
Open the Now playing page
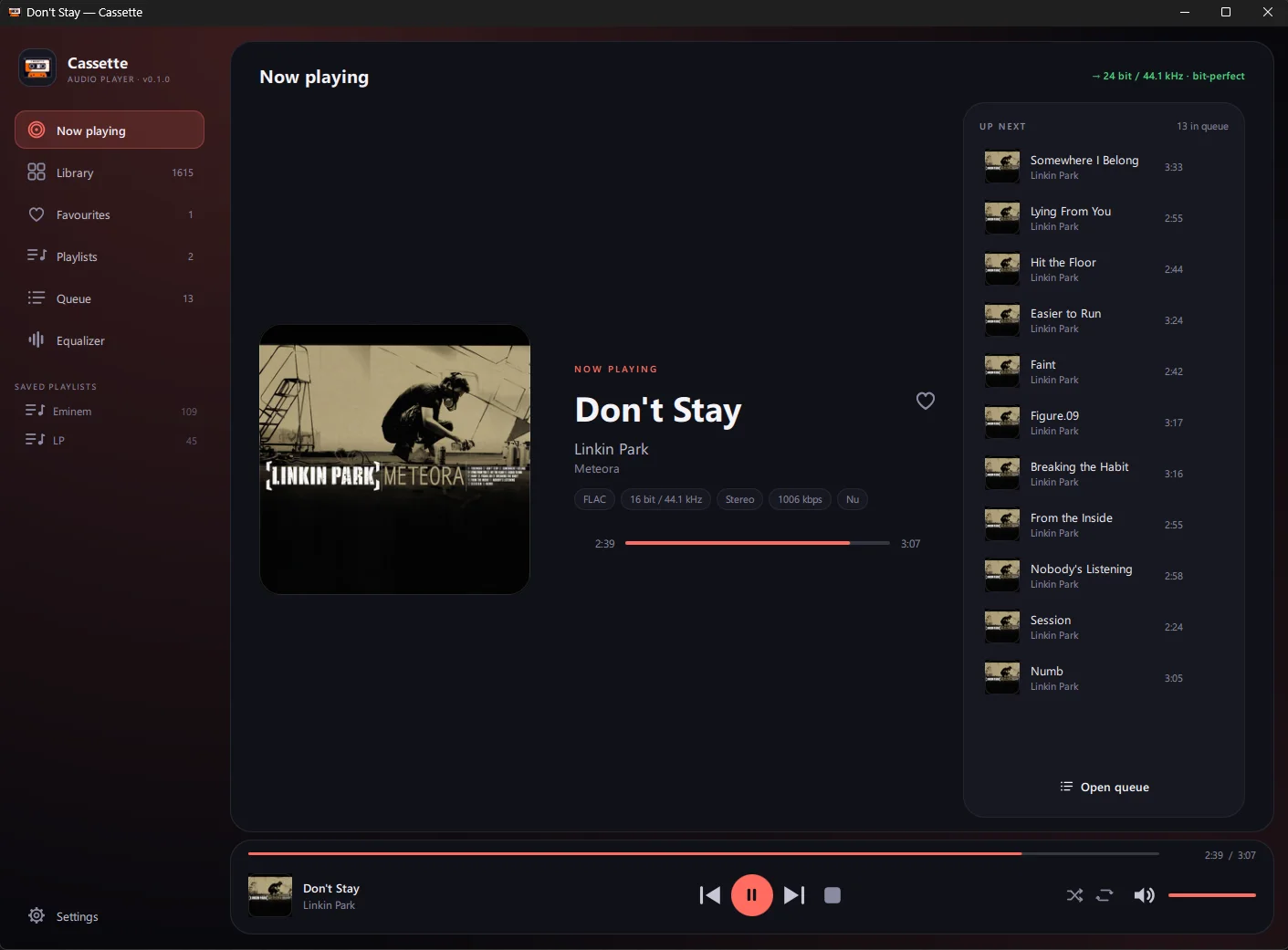(x=110, y=130)
